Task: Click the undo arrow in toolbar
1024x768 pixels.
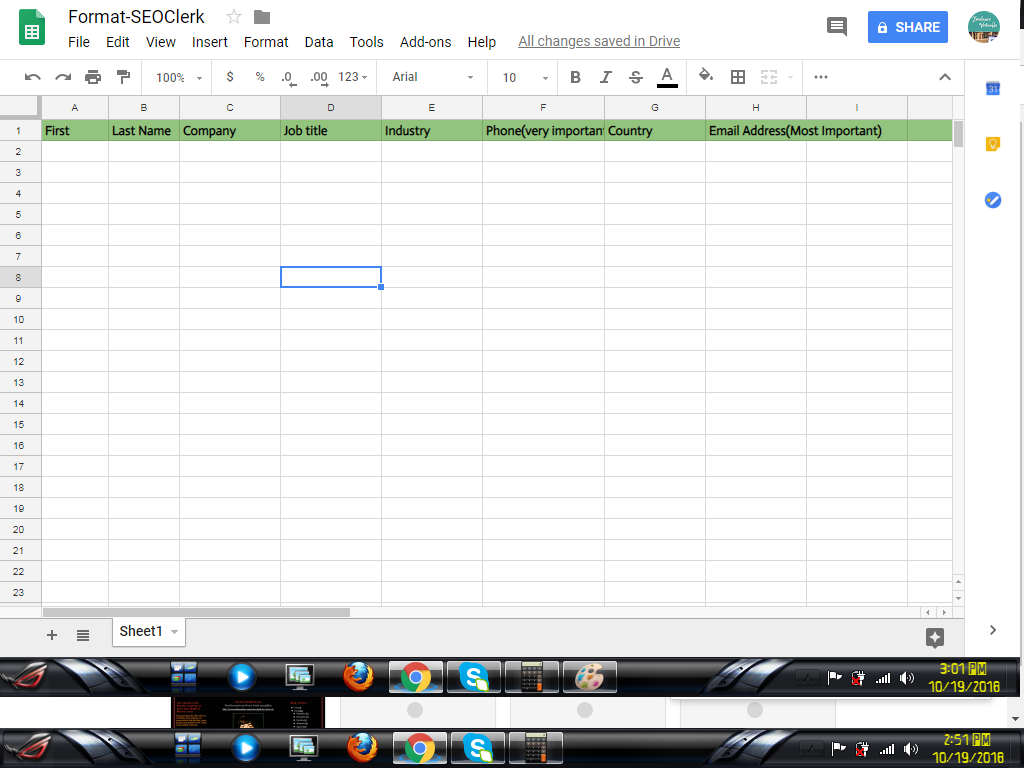Action: click(x=33, y=77)
